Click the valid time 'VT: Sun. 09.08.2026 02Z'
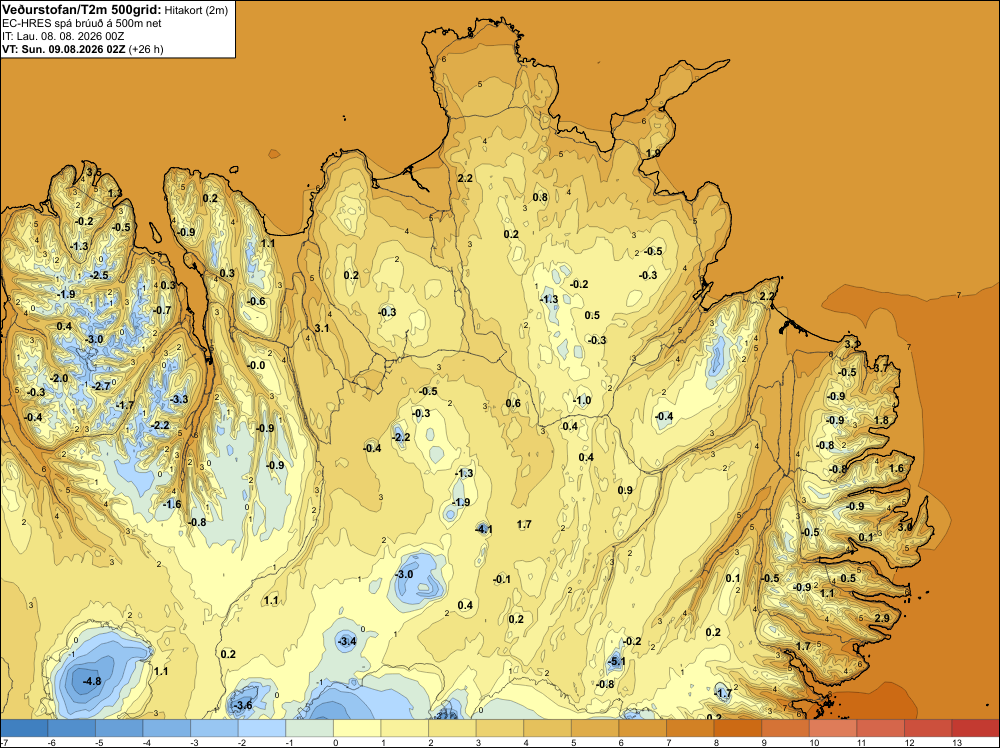Screen dimensions: 1000x748 point(64,49)
